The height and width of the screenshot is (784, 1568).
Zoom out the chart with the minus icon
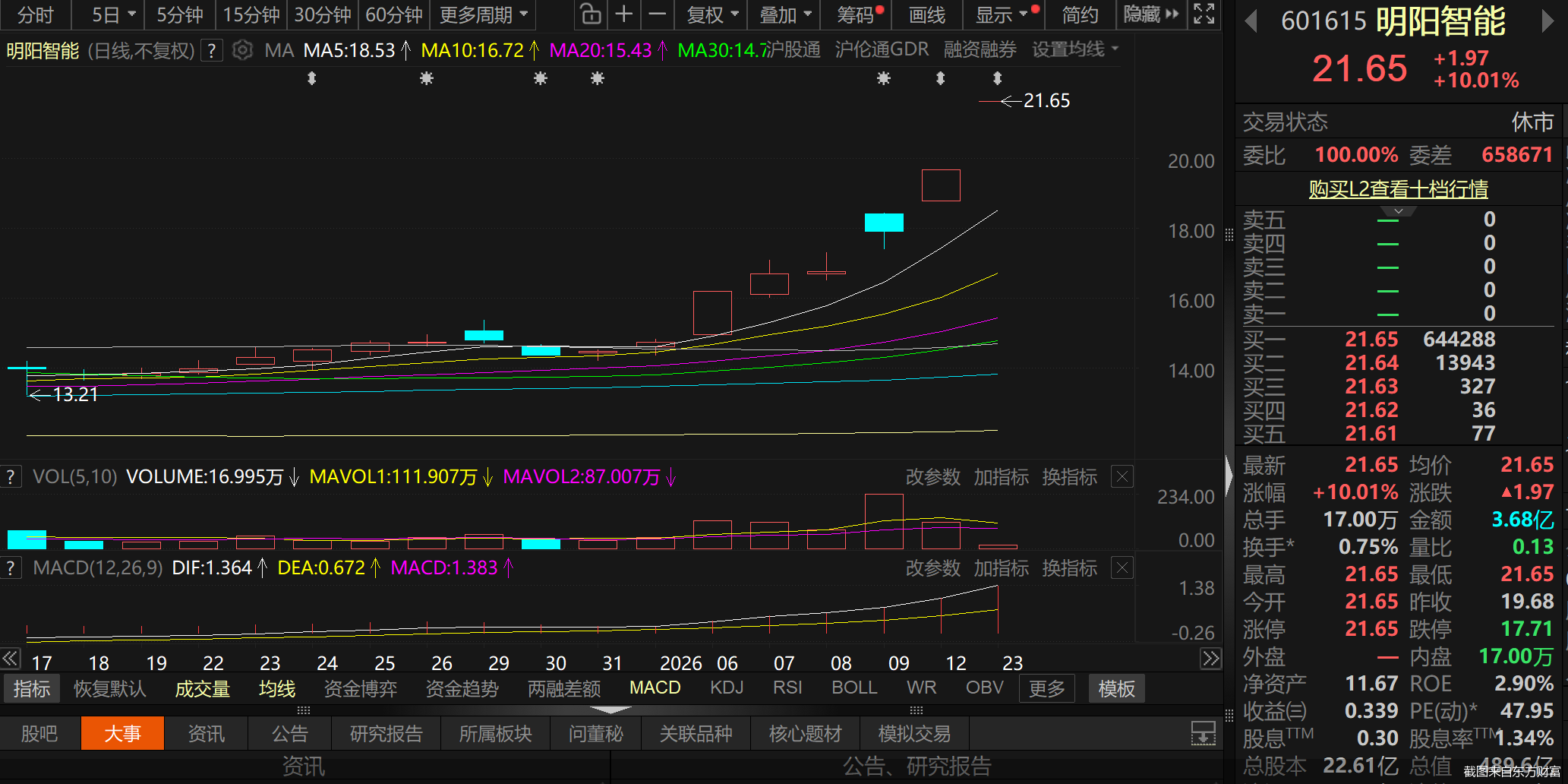[658, 14]
